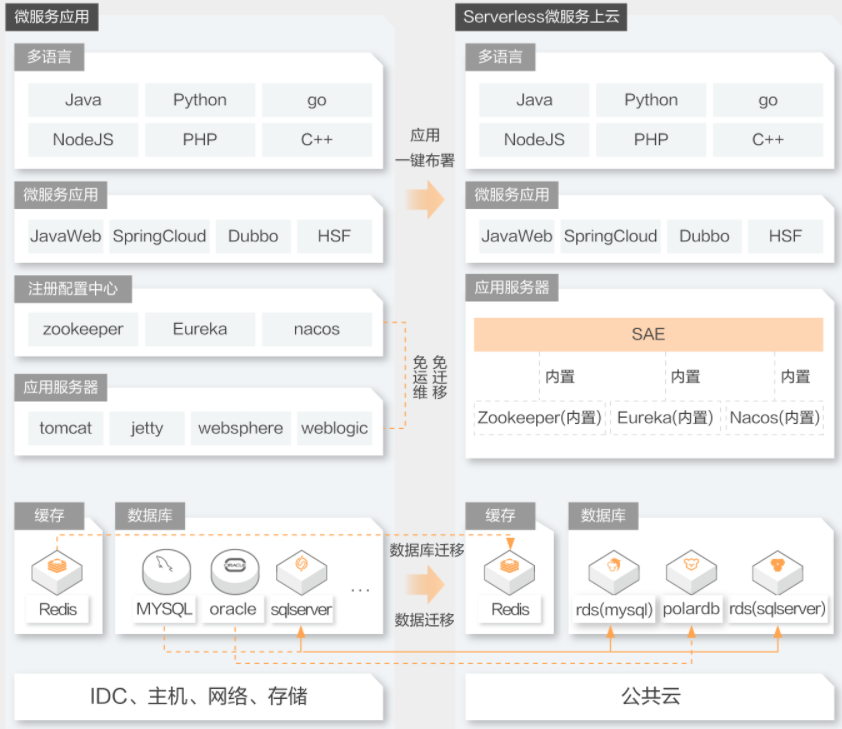
Task: Click 数据库 label in Serverless panel
Action: (x=603, y=516)
